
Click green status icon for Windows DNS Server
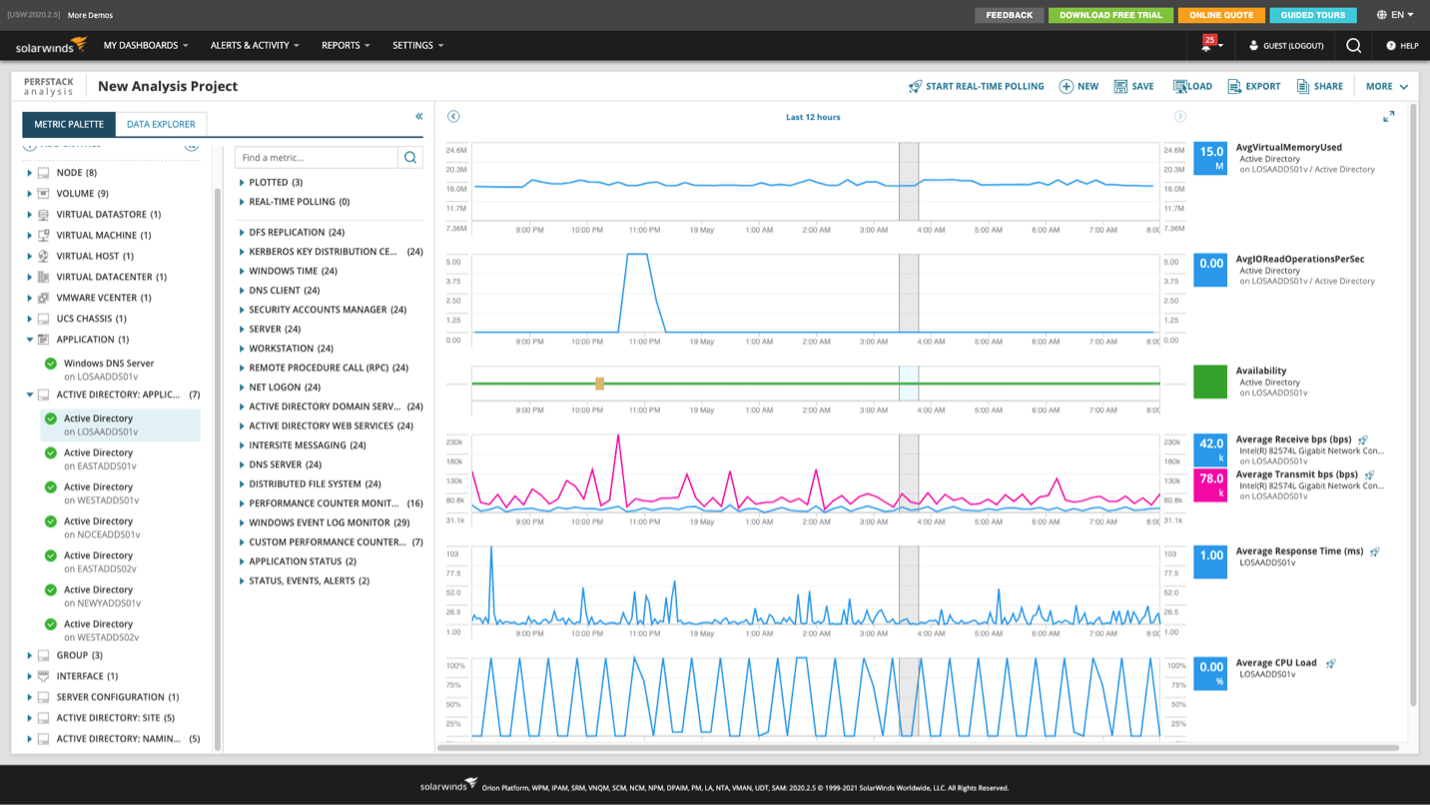point(51,363)
